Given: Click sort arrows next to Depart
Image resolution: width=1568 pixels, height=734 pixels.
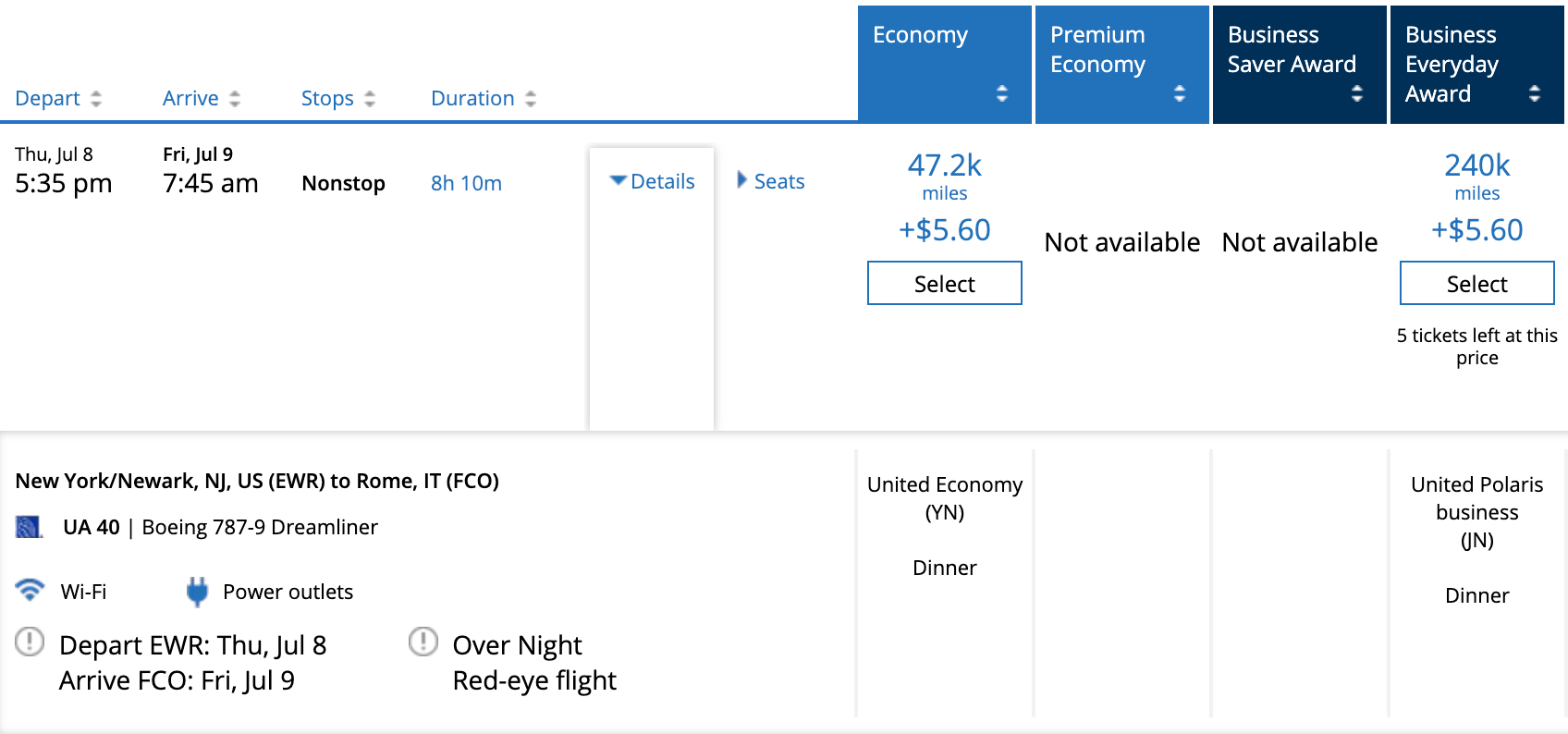Looking at the screenshot, I should click(96, 99).
